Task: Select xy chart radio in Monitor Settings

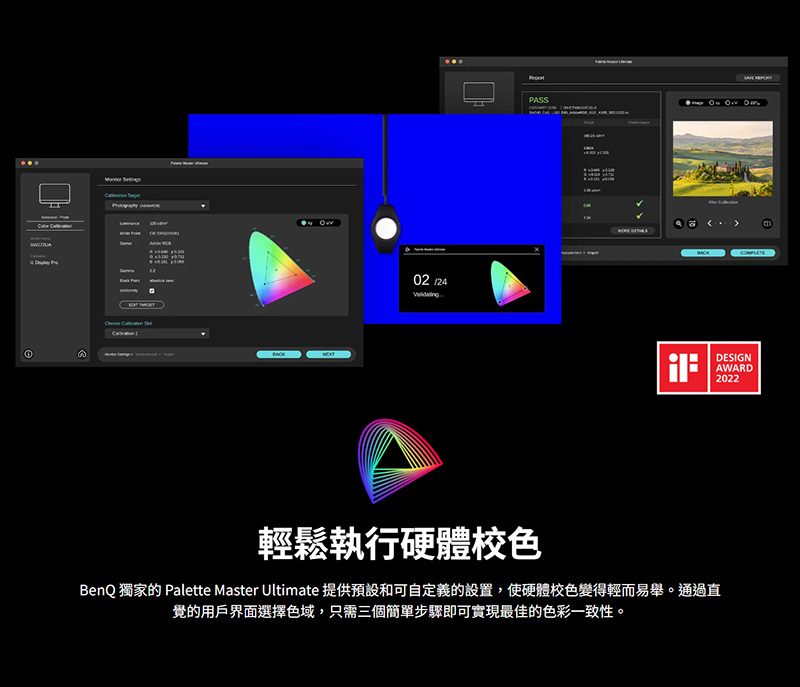Action: (304, 223)
